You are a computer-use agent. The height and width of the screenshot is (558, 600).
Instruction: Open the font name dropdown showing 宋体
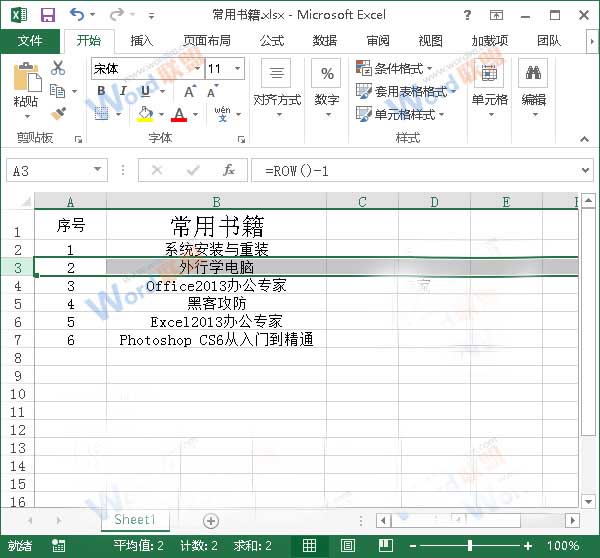tap(194, 69)
